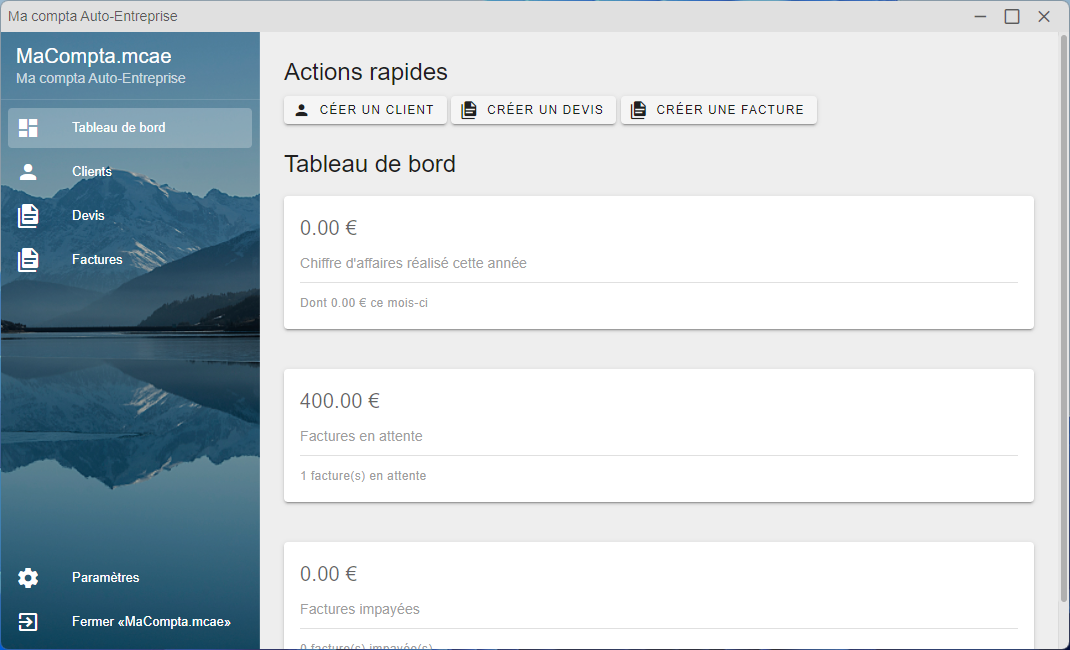The height and width of the screenshot is (650, 1070).
Task: Click the 'Factures en attente' label
Action: pyautogui.click(x=361, y=437)
